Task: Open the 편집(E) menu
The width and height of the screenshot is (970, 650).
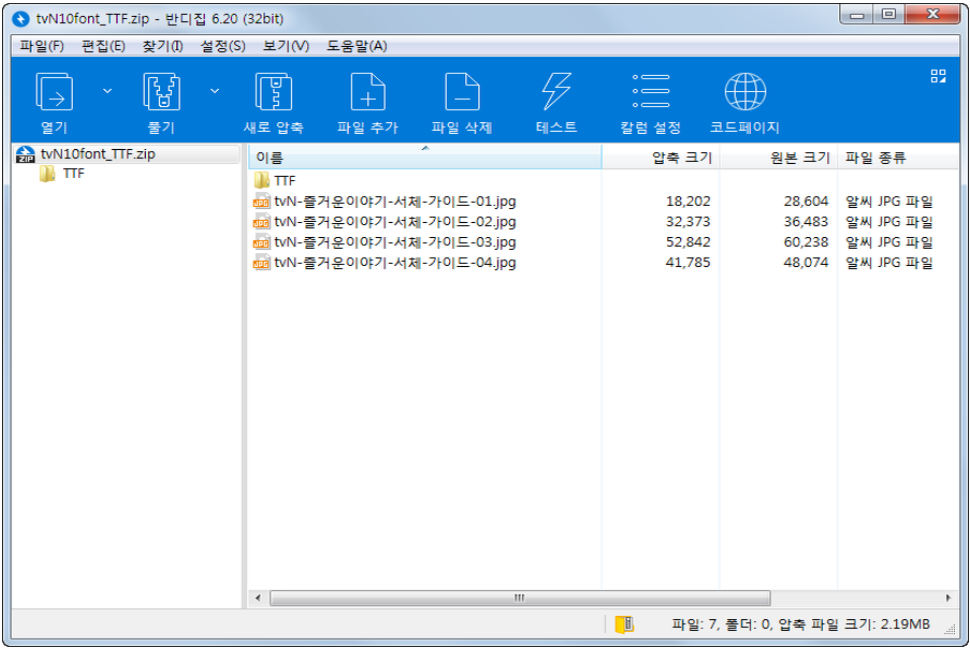Action: [103, 46]
